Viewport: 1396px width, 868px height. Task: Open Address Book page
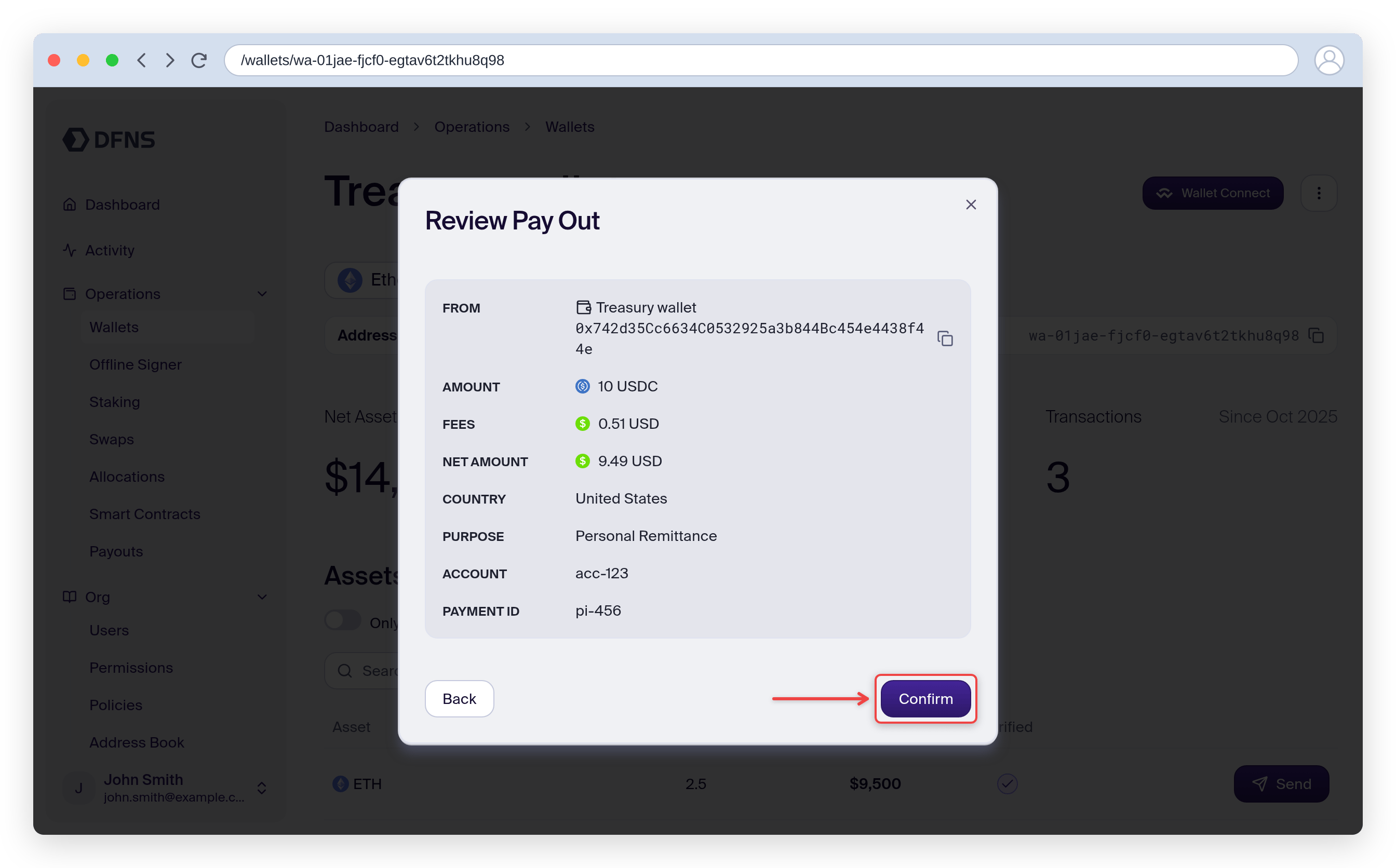[x=137, y=742]
